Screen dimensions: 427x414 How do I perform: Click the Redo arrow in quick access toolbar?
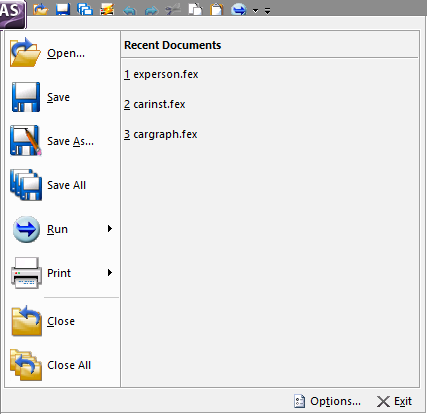pos(151,10)
